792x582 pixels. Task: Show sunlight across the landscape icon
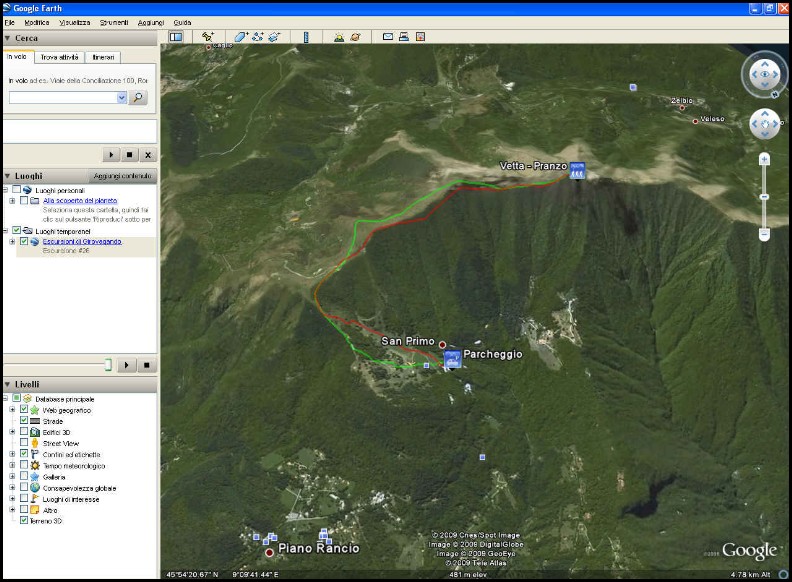[339, 36]
